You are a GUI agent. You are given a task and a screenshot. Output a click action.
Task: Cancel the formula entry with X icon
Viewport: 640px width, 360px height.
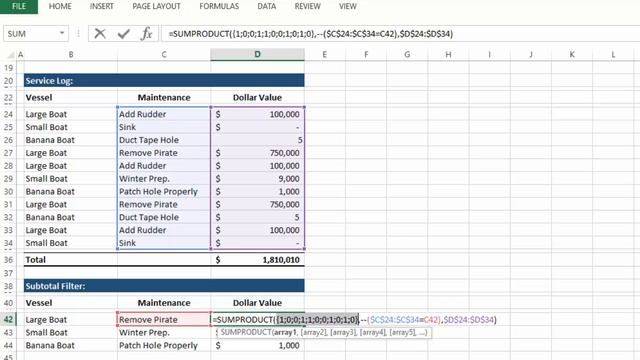coord(100,33)
